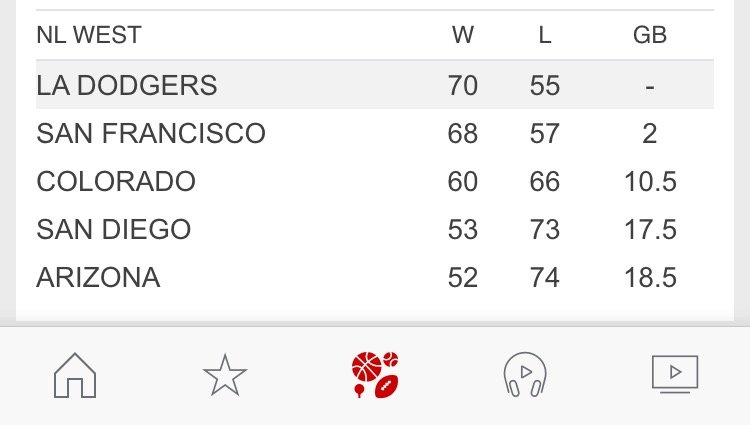Open the Arizona team row
Viewport: 750px width, 425px height.
click(375, 277)
